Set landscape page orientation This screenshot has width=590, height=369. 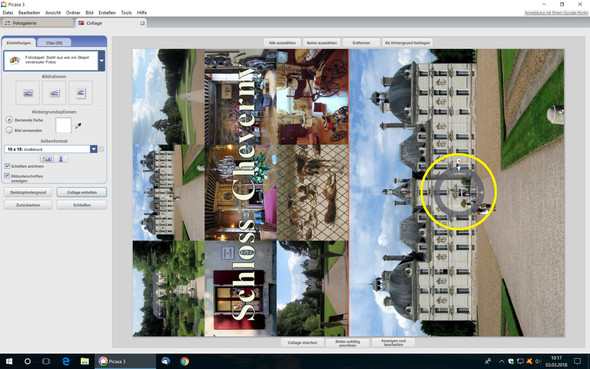[x=47, y=159]
